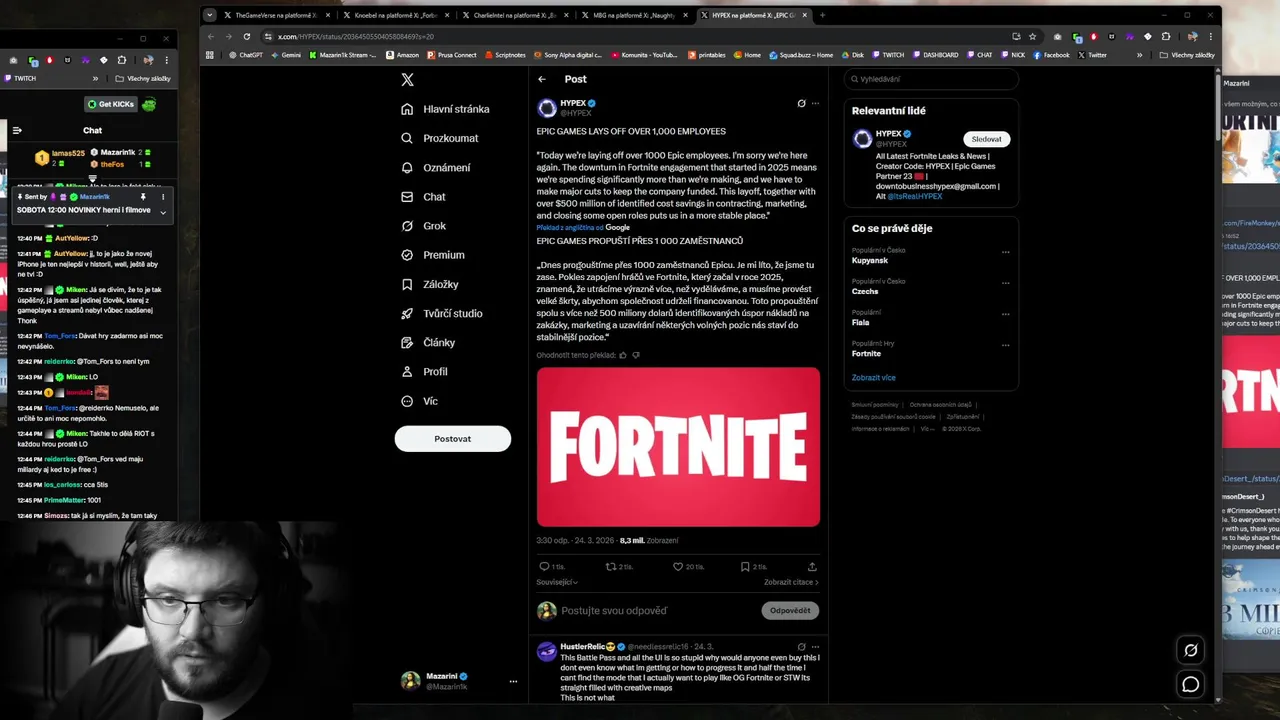Click HYPEX avatar on the post
Screen dimensions: 1280x720
547,108
